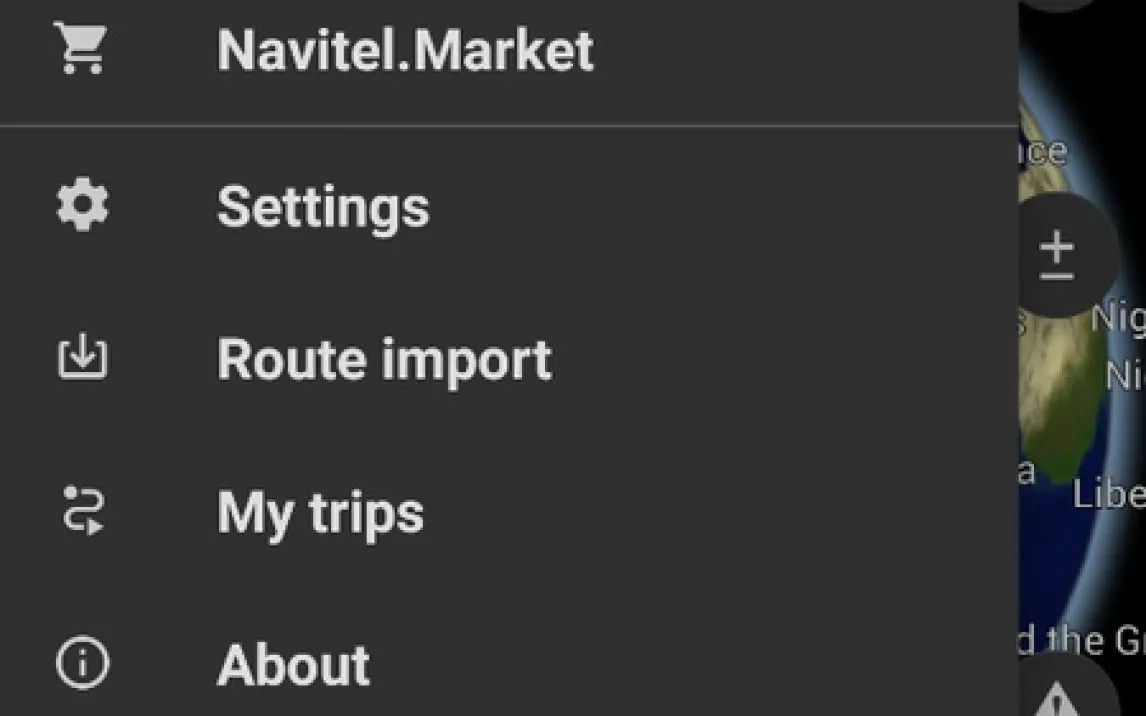Click the Route import tray-arrow icon
The width and height of the screenshot is (1146, 716).
[82, 358]
